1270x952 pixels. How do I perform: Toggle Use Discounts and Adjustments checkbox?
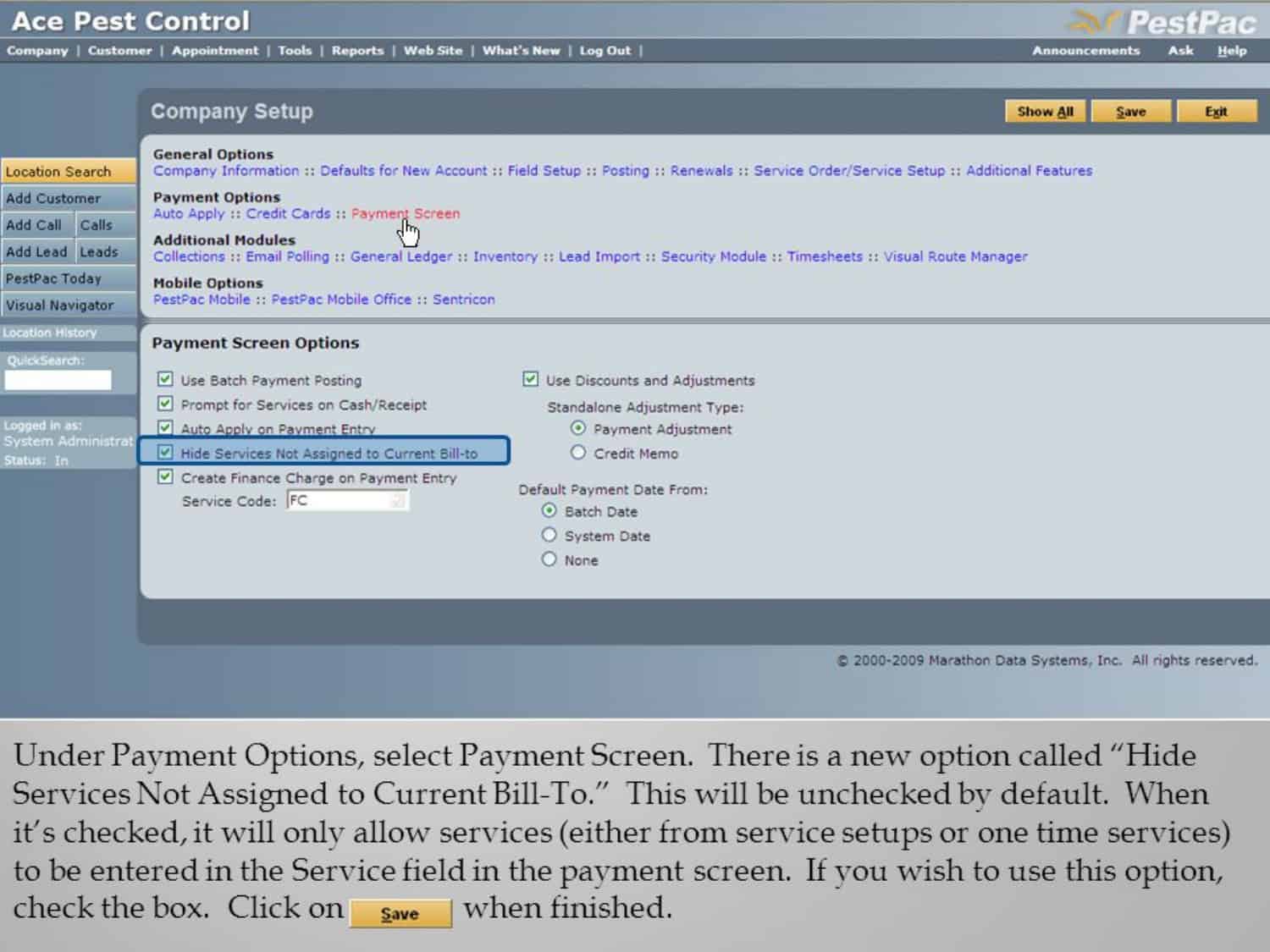(530, 379)
